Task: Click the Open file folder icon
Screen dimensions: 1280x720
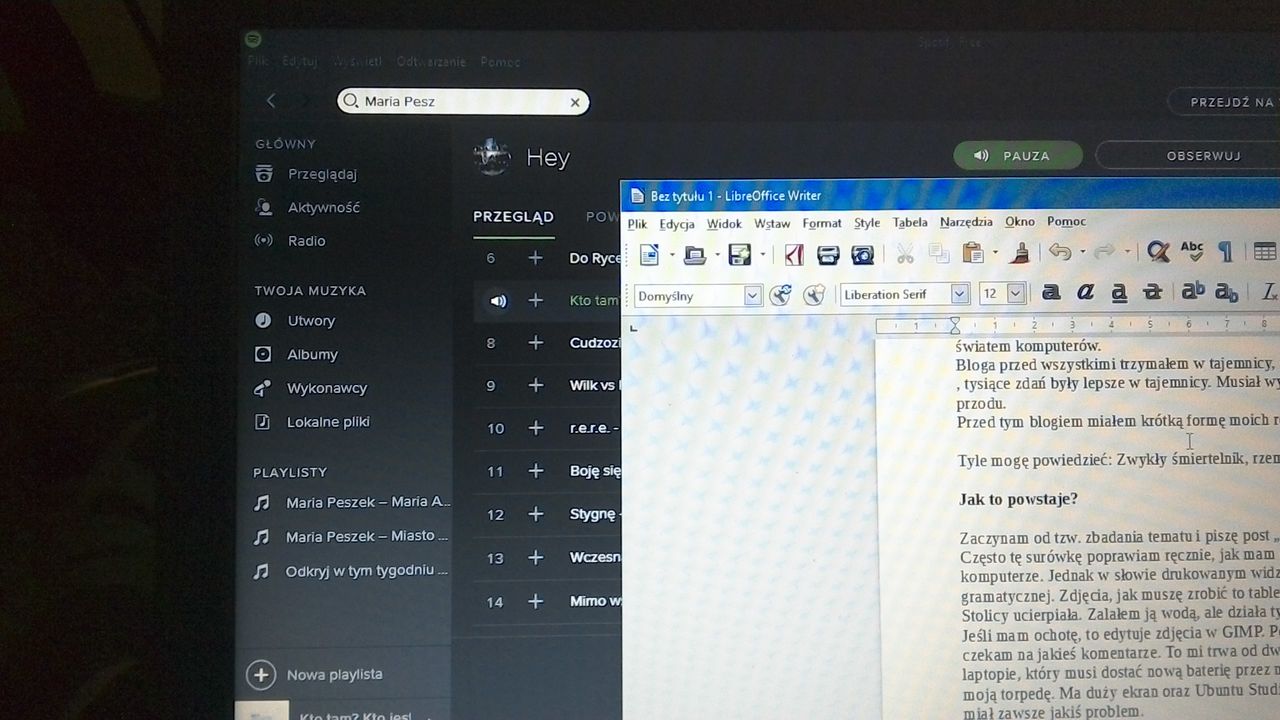Action: tap(694, 255)
